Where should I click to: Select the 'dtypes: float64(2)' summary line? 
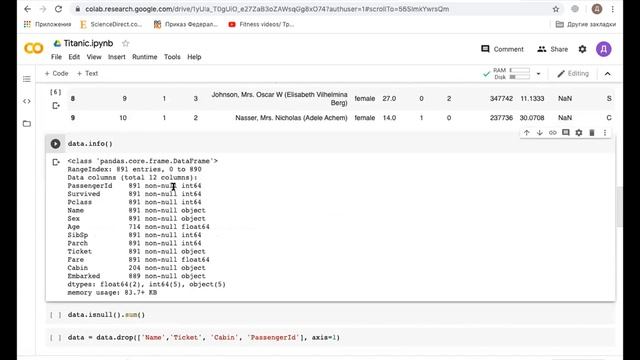click(x=147, y=284)
